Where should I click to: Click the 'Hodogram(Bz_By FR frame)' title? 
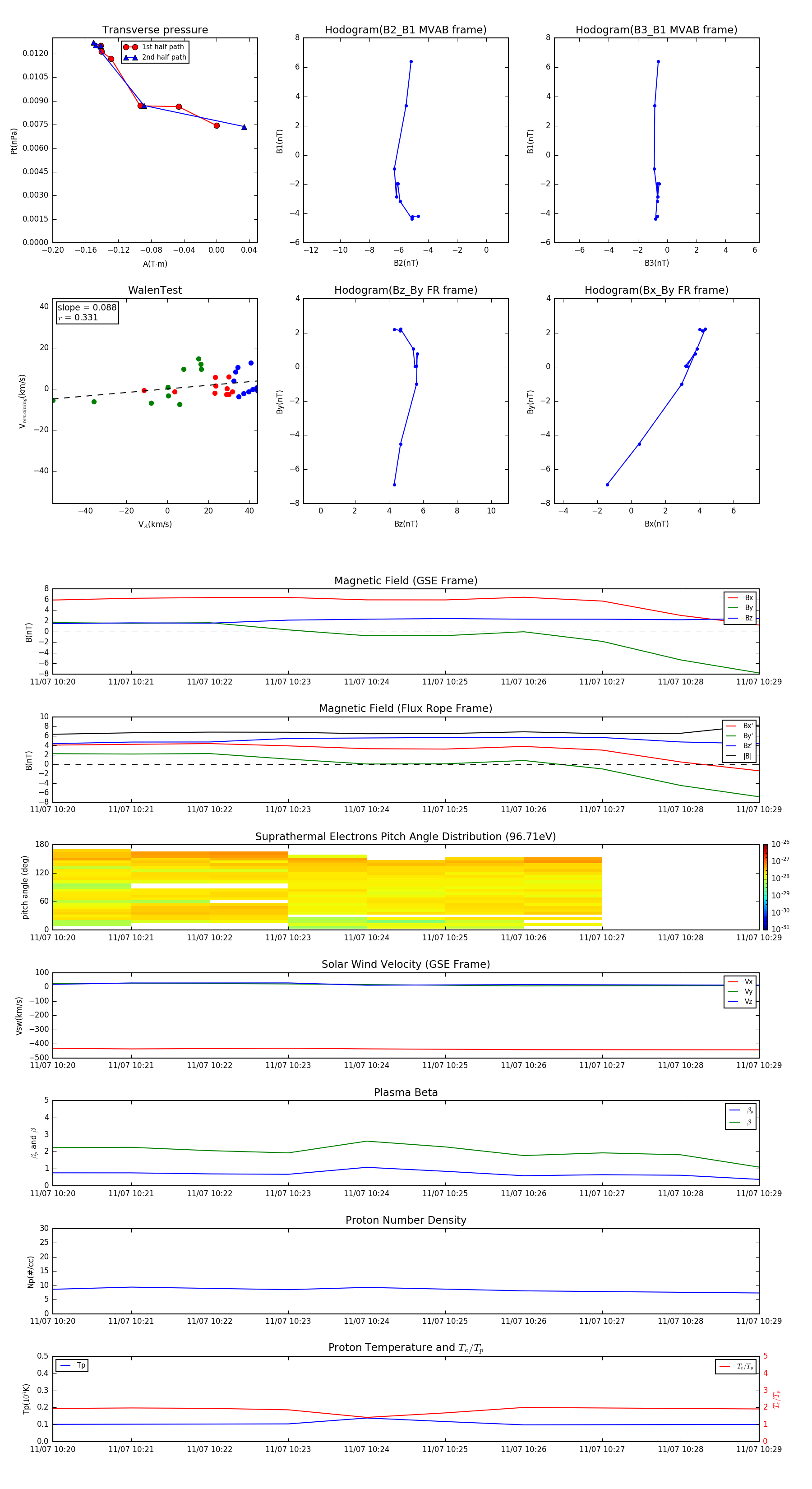(406, 290)
